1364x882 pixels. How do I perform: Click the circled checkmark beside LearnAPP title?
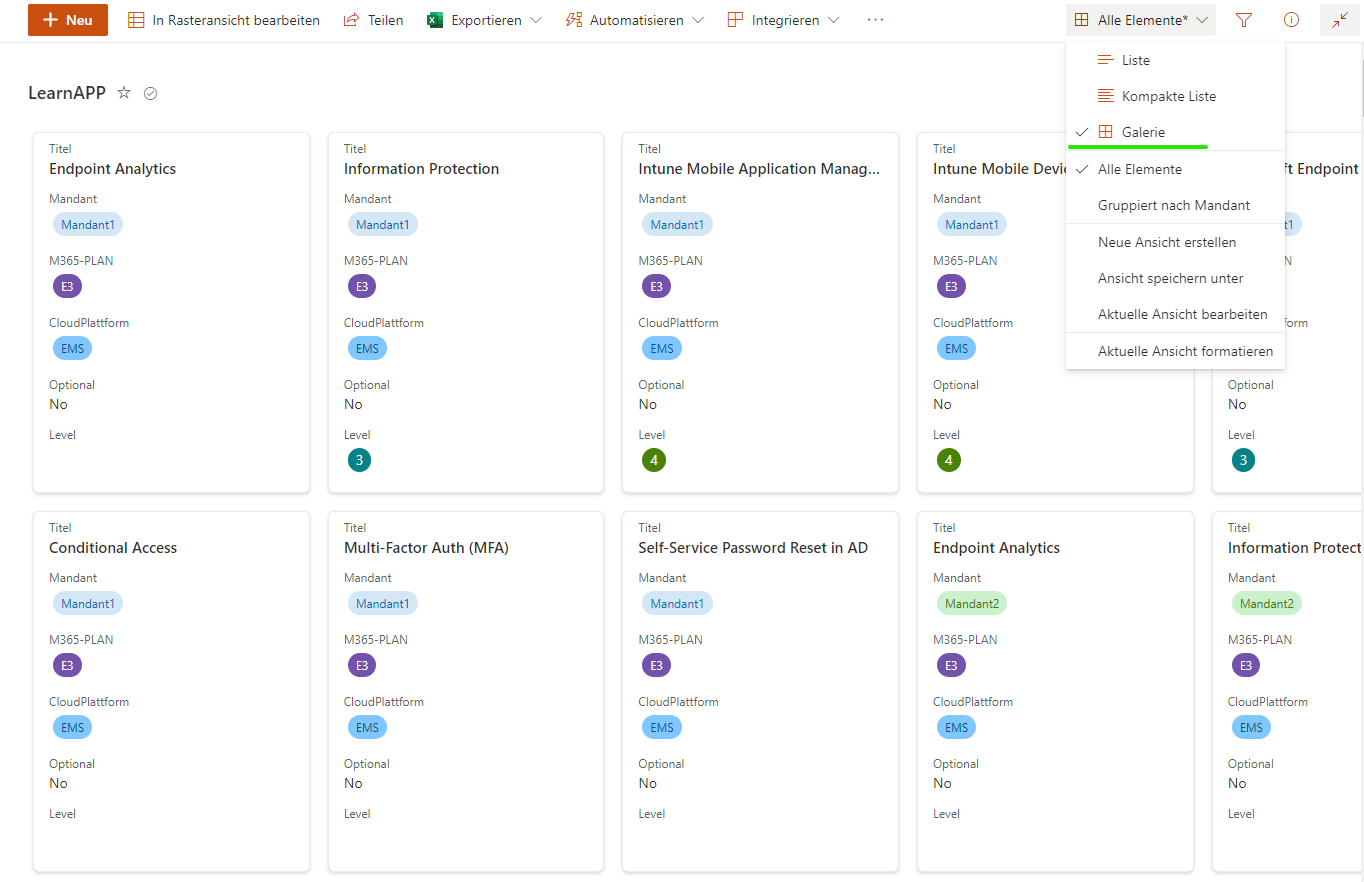pyautogui.click(x=151, y=93)
